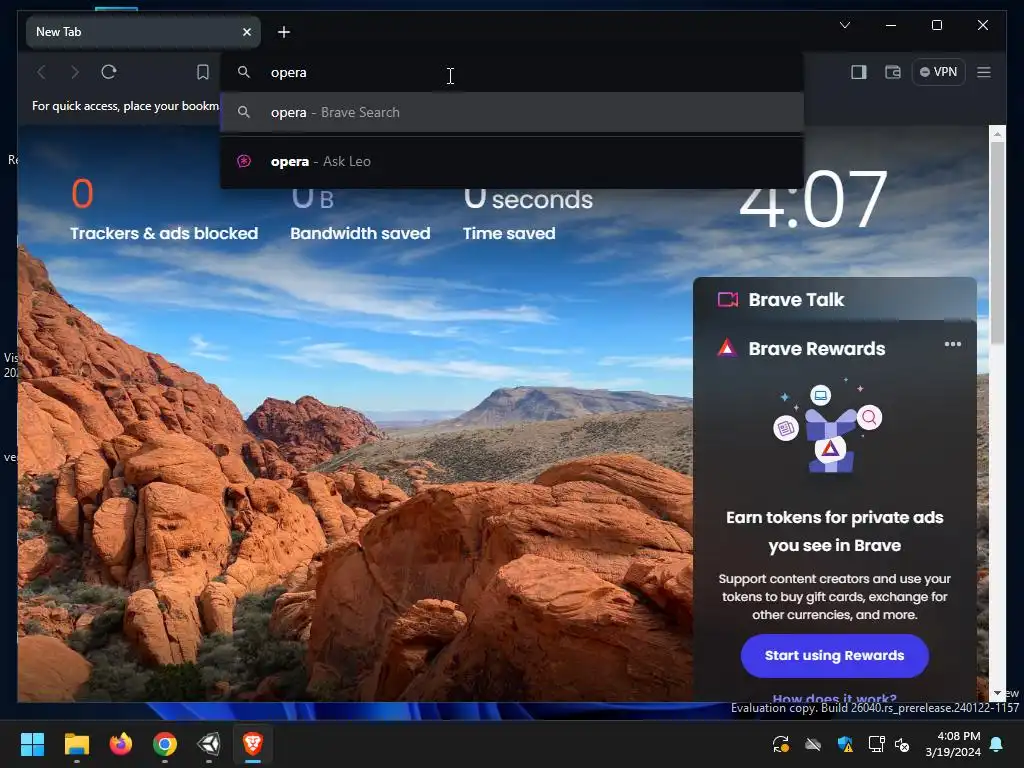Open the Brave VPN button
Image resolution: width=1024 pixels, height=768 pixels.
938,72
